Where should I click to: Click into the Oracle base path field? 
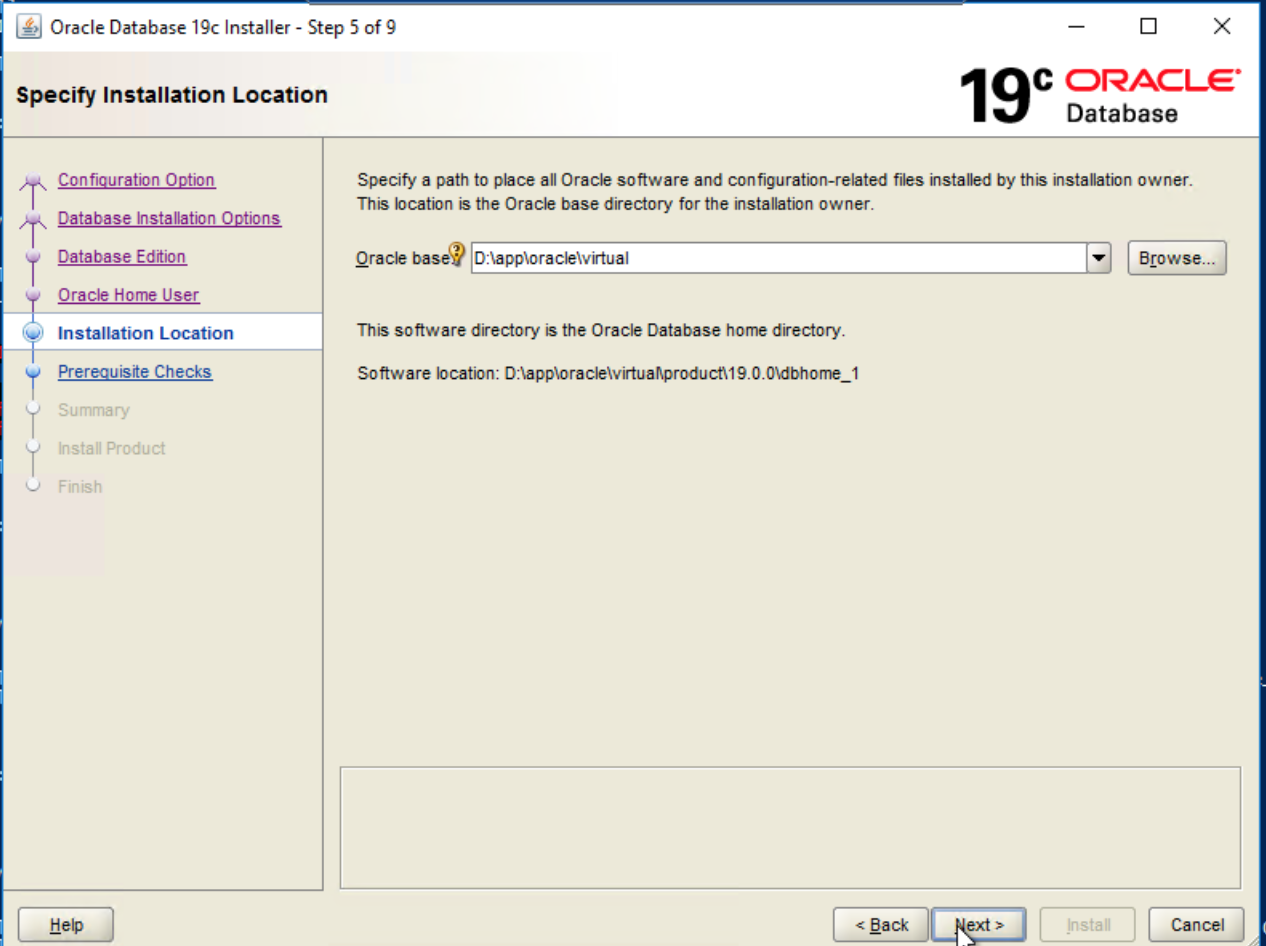coord(778,258)
